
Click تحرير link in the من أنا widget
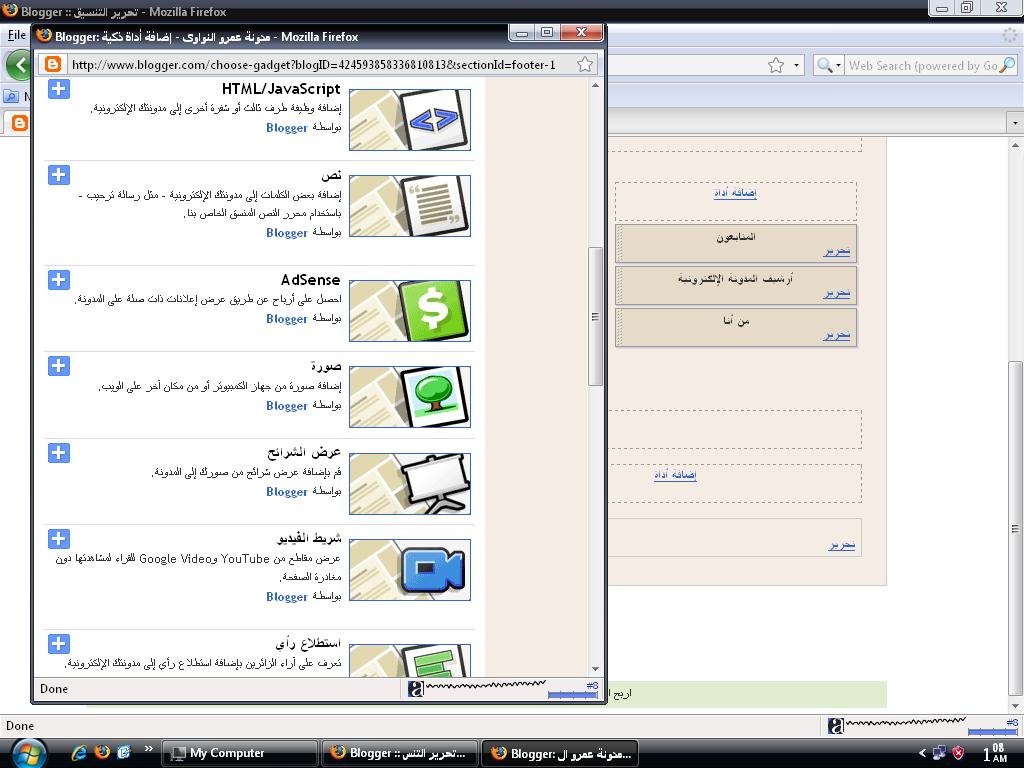pyautogui.click(x=837, y=335)
